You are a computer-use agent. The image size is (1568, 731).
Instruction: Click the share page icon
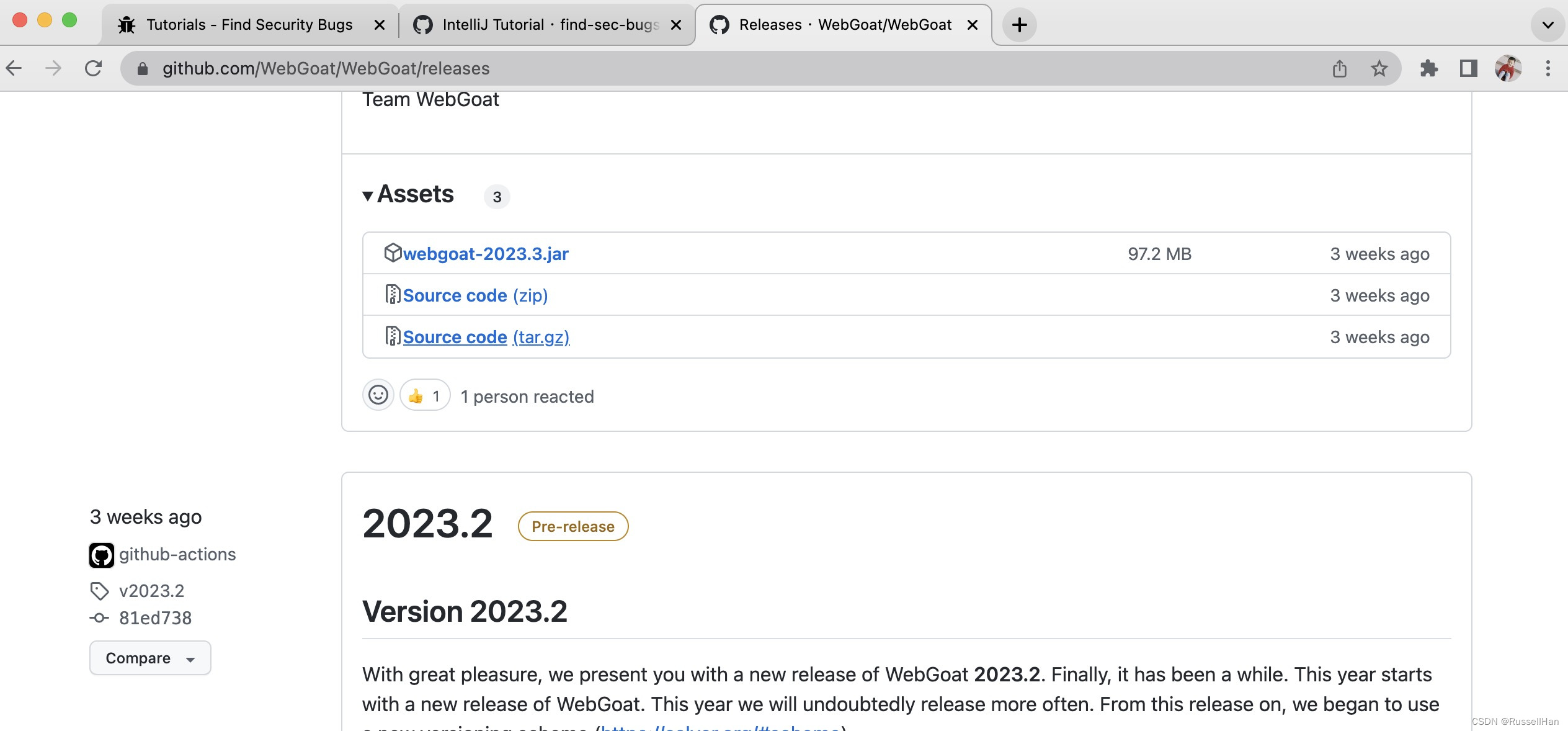click(x=1340, y=68)
